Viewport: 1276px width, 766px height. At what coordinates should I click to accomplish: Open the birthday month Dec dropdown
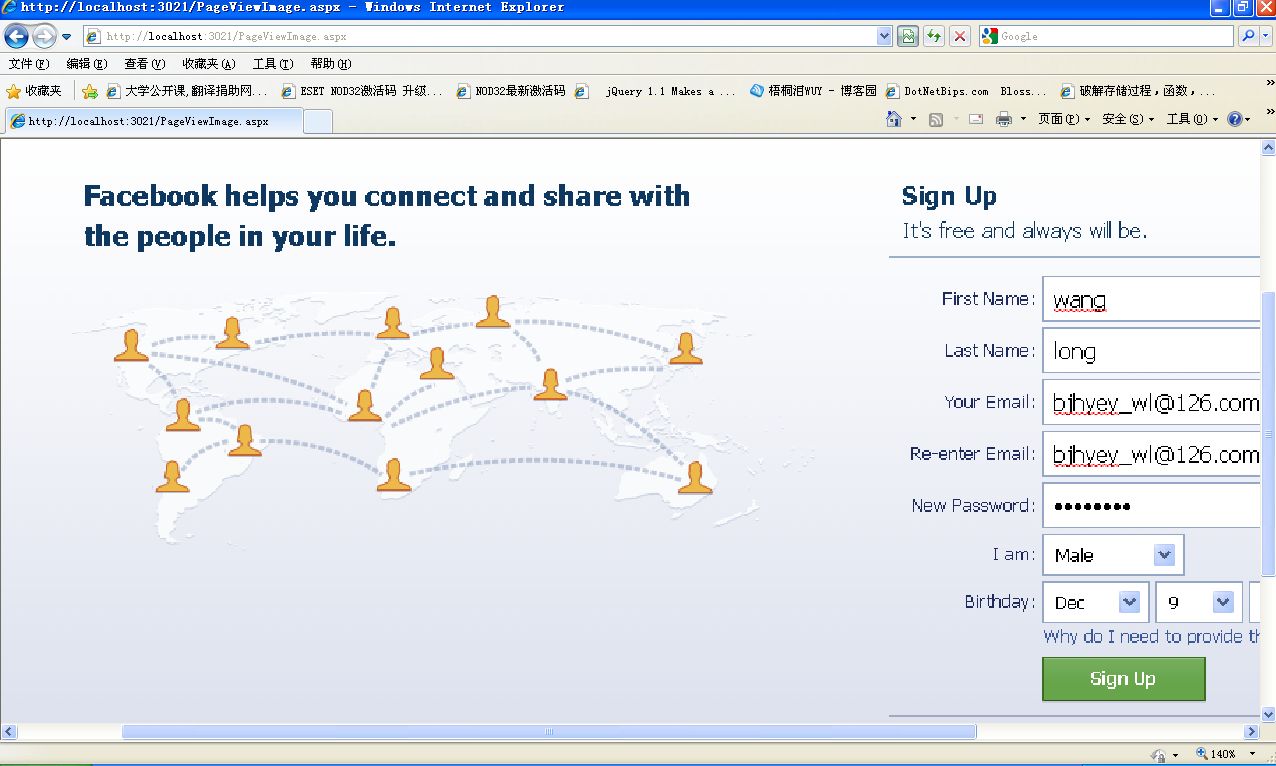tap(1096, 602)
